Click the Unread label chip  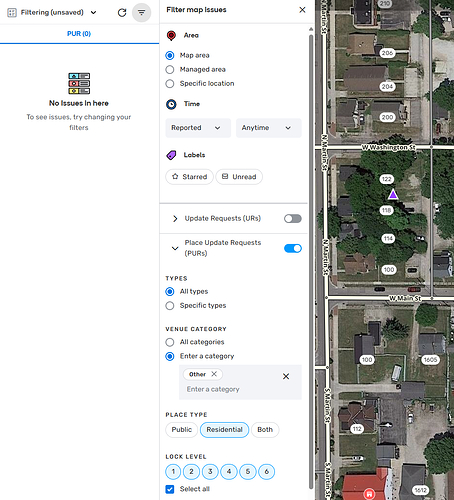click(239, 177)
